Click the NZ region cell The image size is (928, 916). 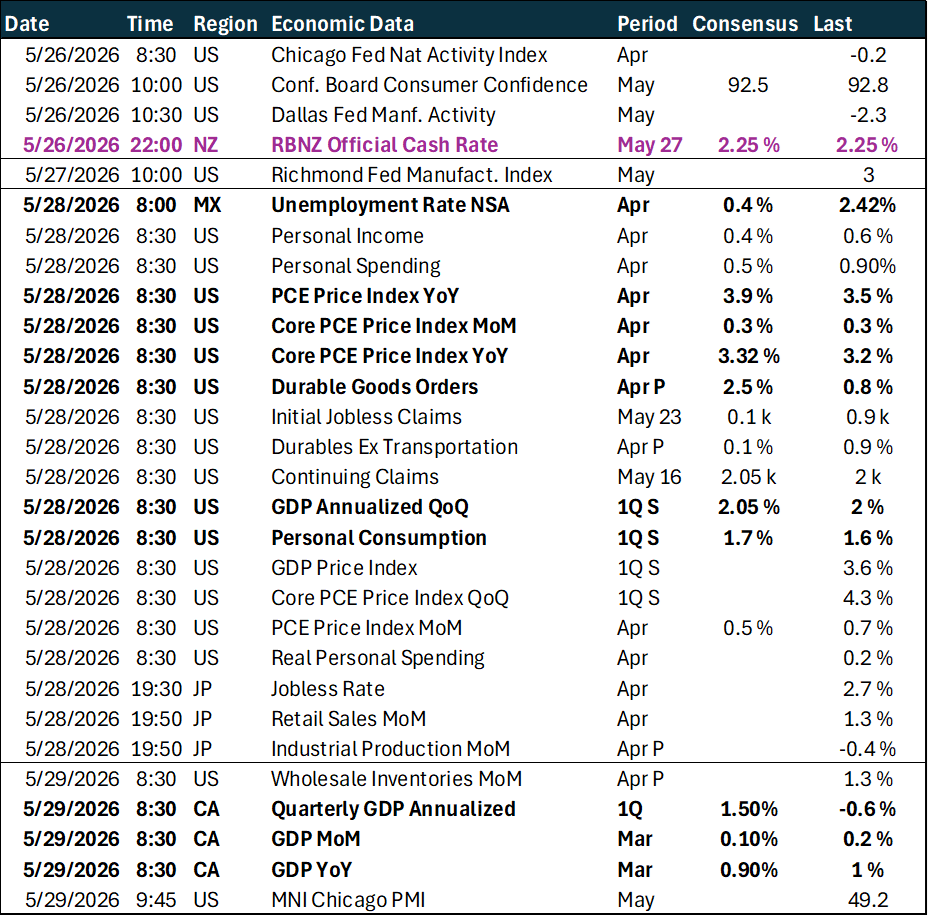[205, 145]
